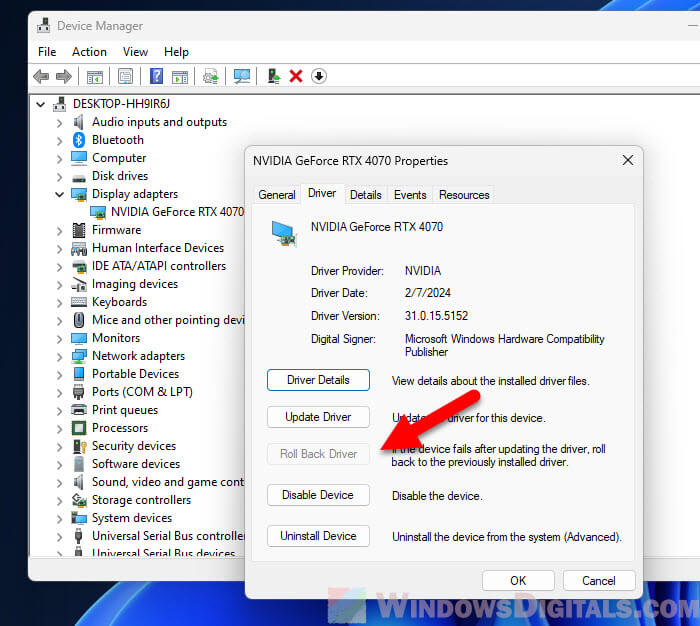This screenshot has width=700, height=626.
Task: Open the File menu
Action: point(47,52)
